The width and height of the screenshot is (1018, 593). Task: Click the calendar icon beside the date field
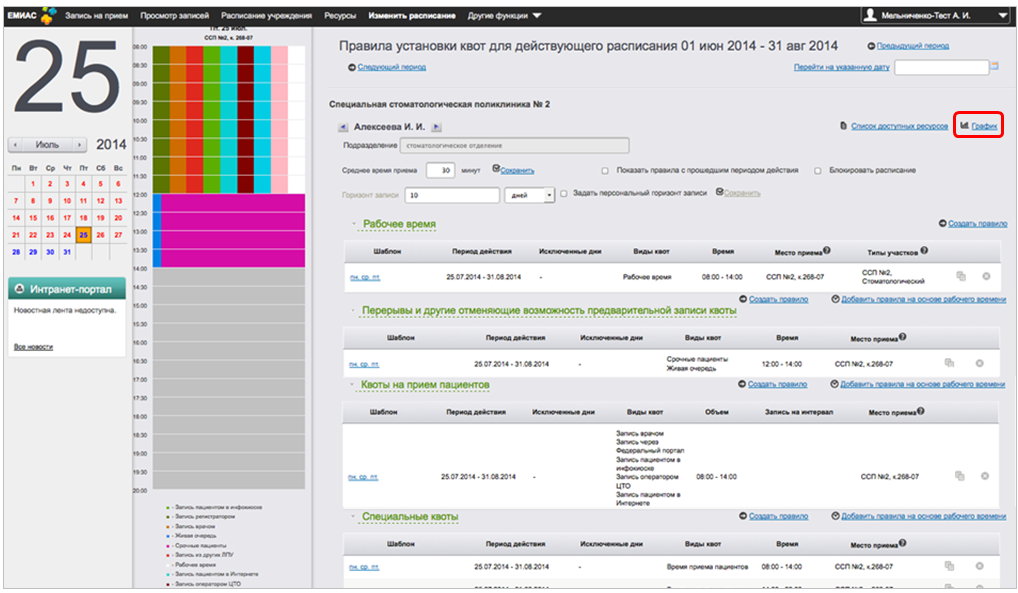[994, 66]
